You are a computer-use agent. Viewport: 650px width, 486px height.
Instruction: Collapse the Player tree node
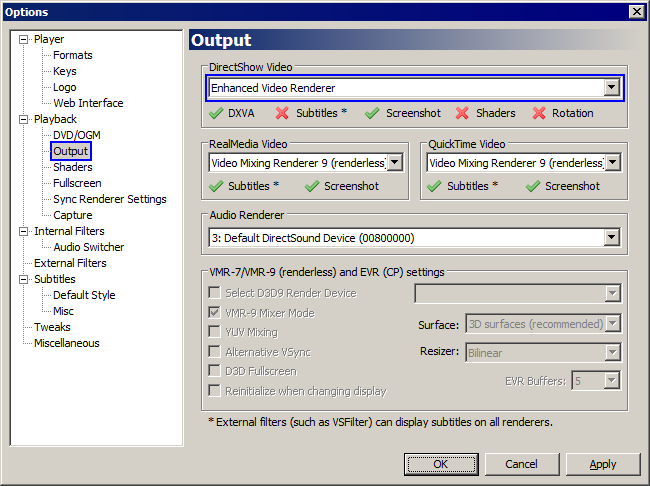[x=24, y=39]
